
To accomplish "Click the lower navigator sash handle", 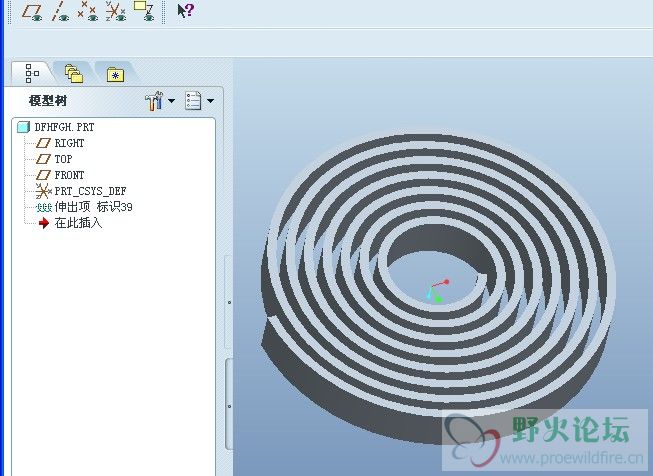I will 229,405.
